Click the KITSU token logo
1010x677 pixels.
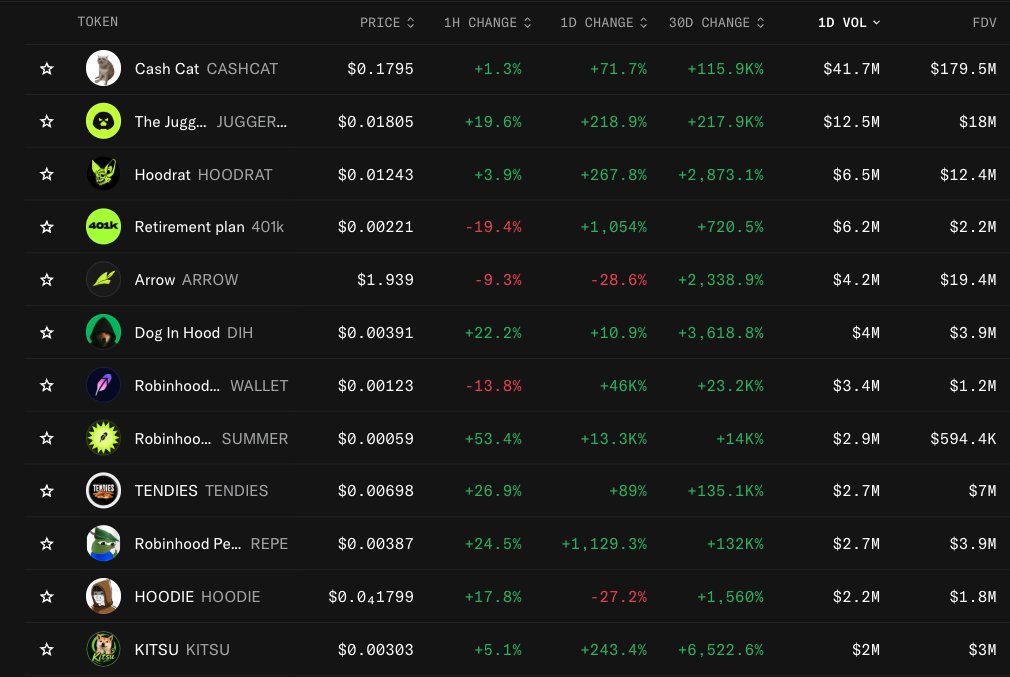103,649
